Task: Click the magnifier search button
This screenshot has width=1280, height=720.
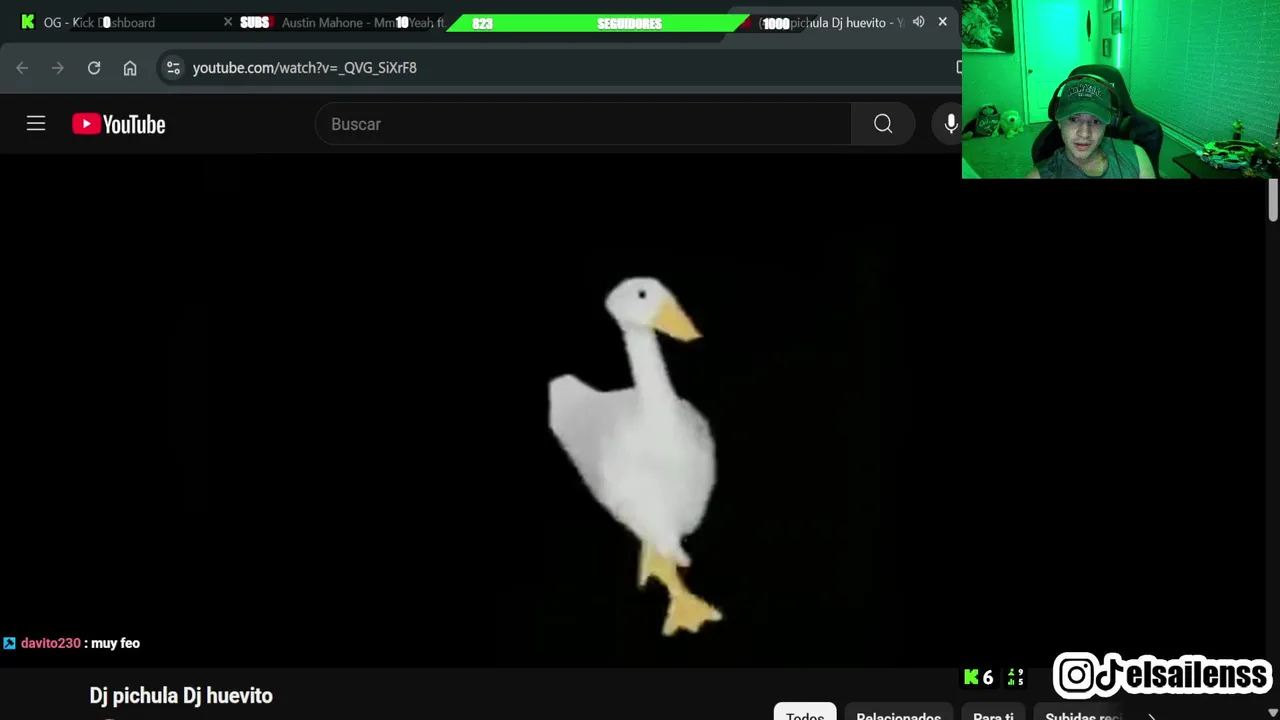Action: coord(882,124)
